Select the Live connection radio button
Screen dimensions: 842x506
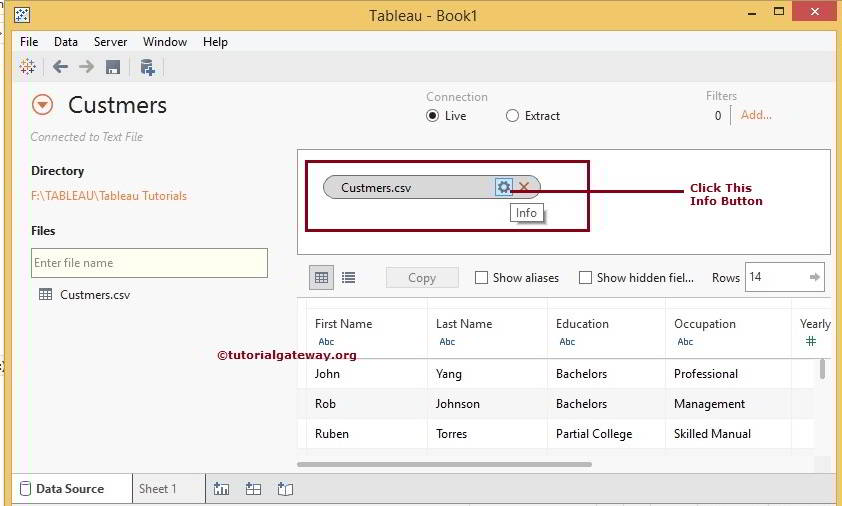432,115
